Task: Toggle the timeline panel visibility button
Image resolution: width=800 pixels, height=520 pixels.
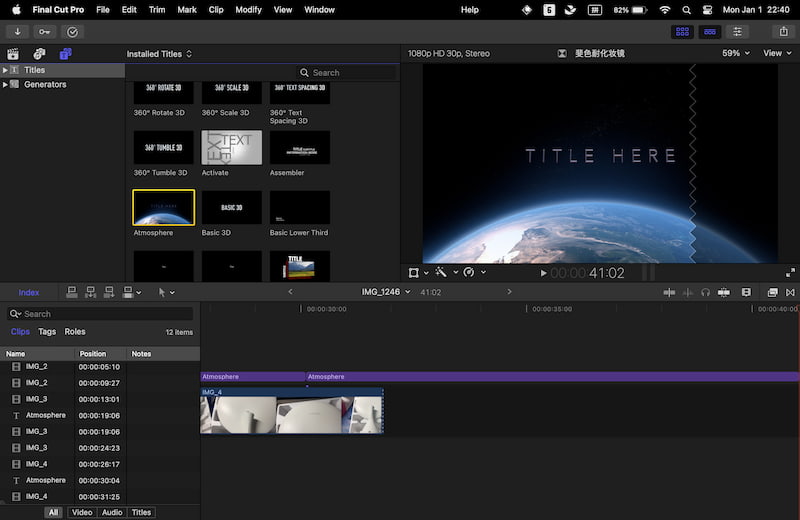Action: point(710,31)
